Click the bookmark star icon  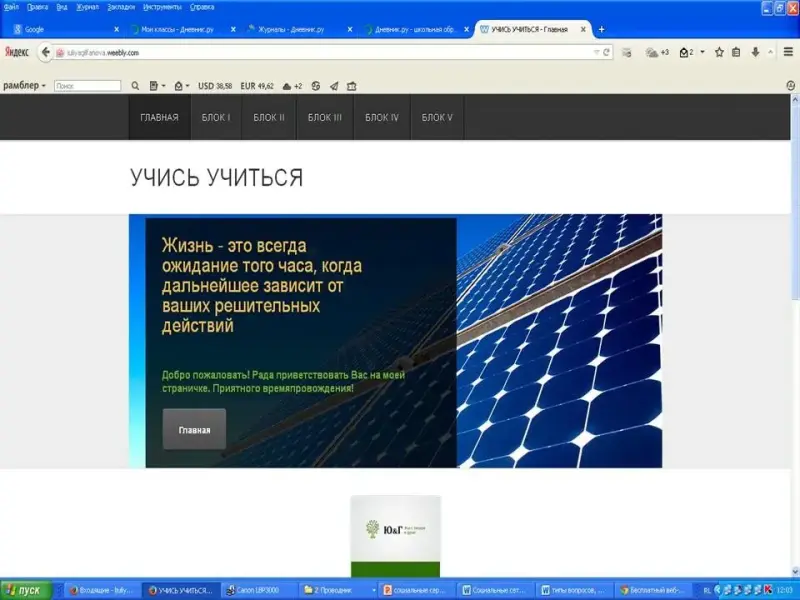[x=718, y=51]
